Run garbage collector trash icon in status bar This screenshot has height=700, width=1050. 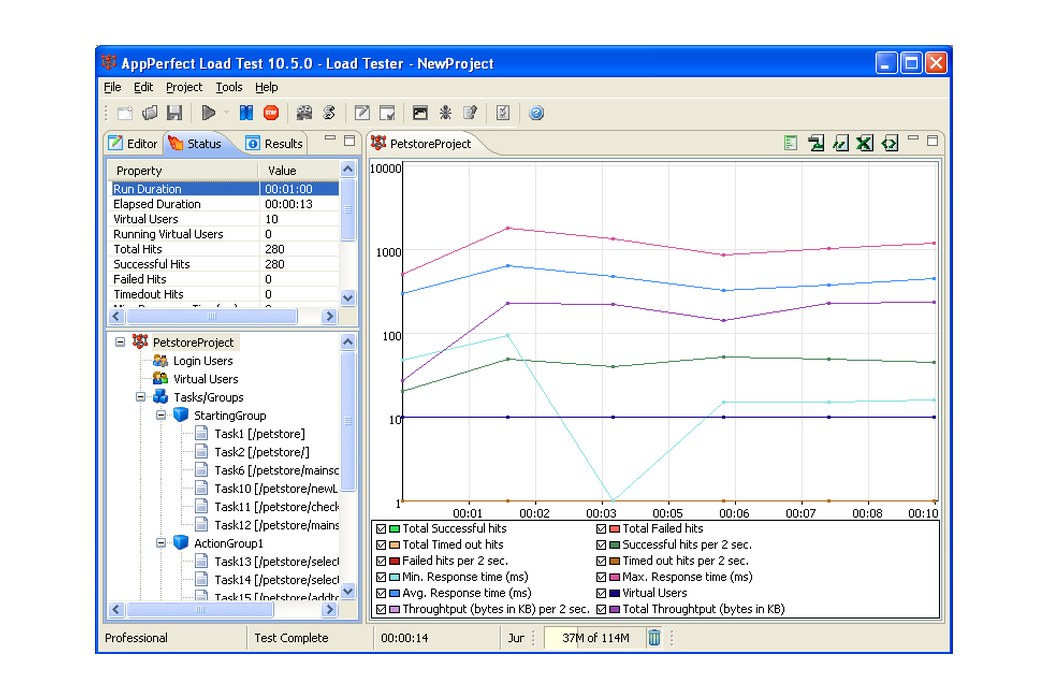click(x=654, y=638)
